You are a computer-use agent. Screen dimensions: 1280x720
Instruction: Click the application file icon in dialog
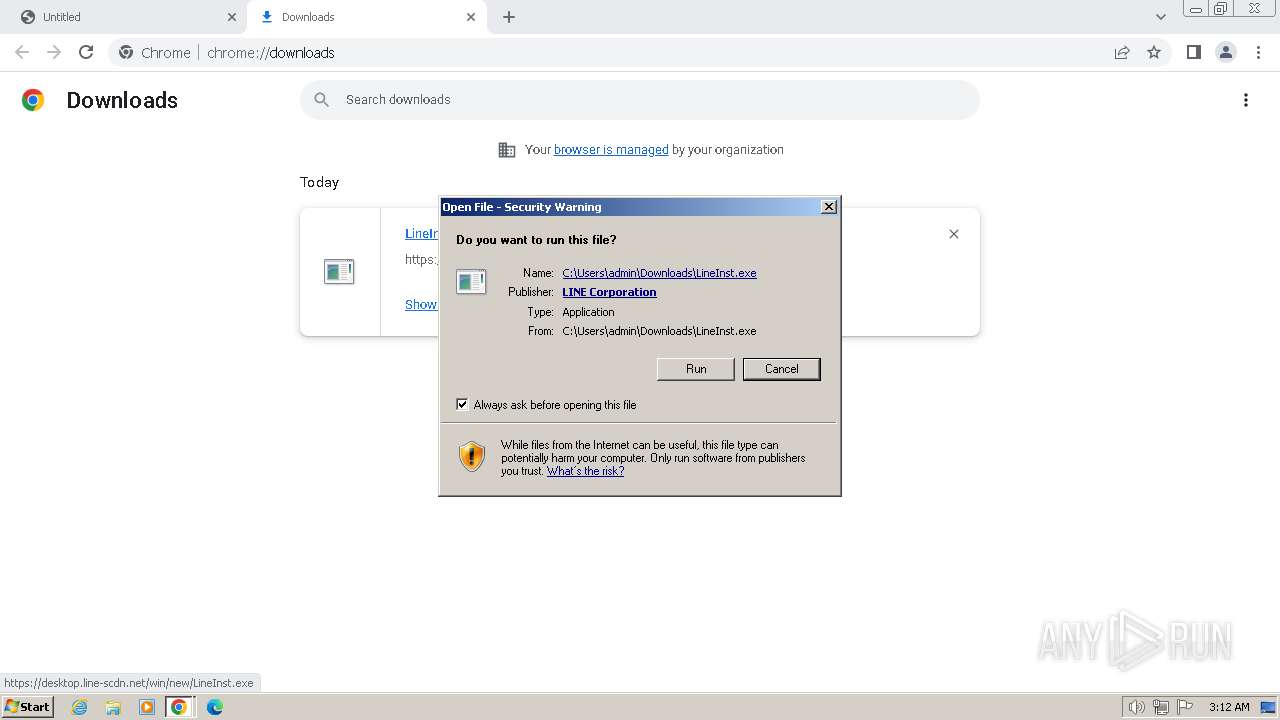click(471, 281)
